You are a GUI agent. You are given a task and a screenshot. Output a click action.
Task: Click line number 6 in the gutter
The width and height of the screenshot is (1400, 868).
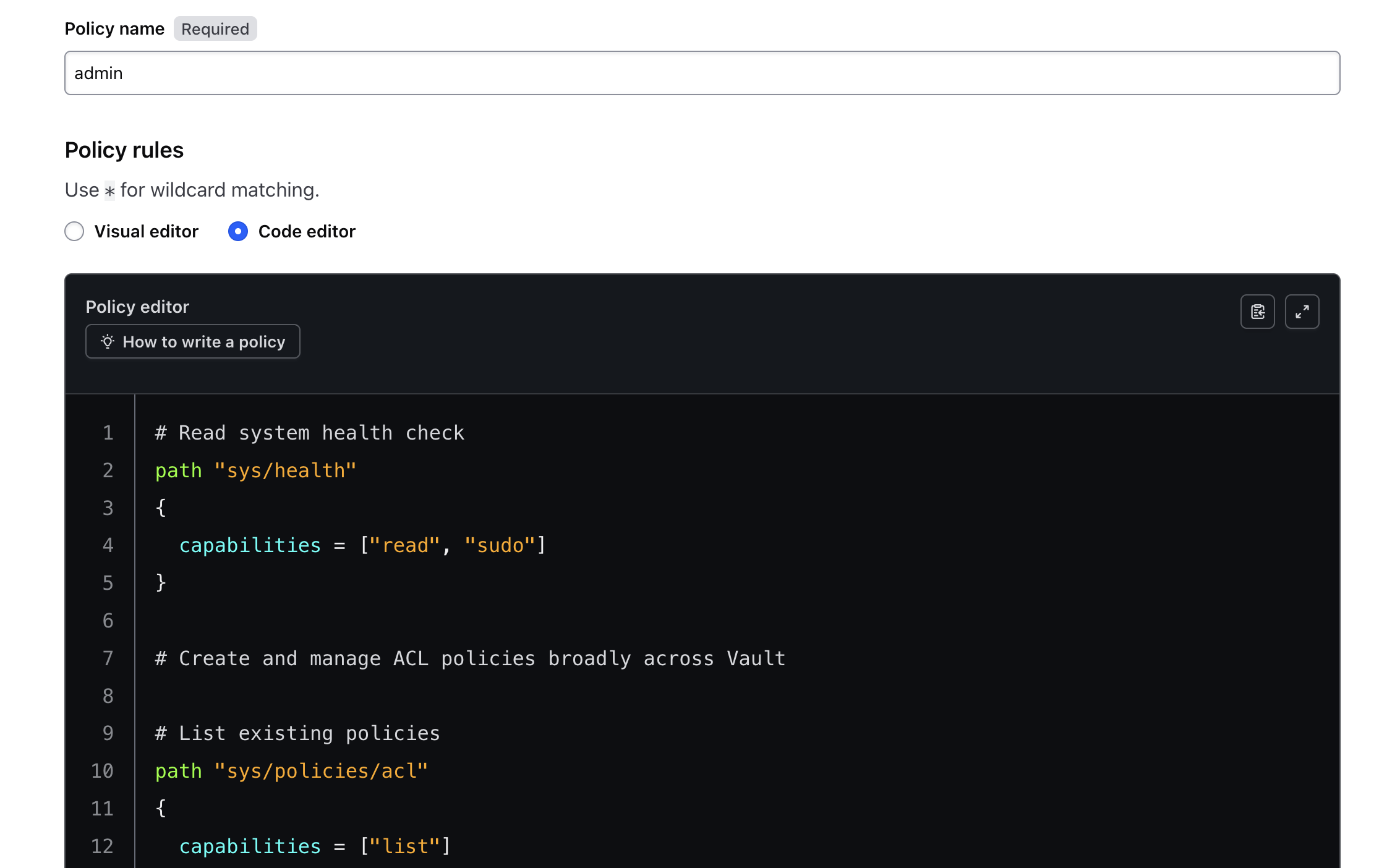[x=108, y=621]
